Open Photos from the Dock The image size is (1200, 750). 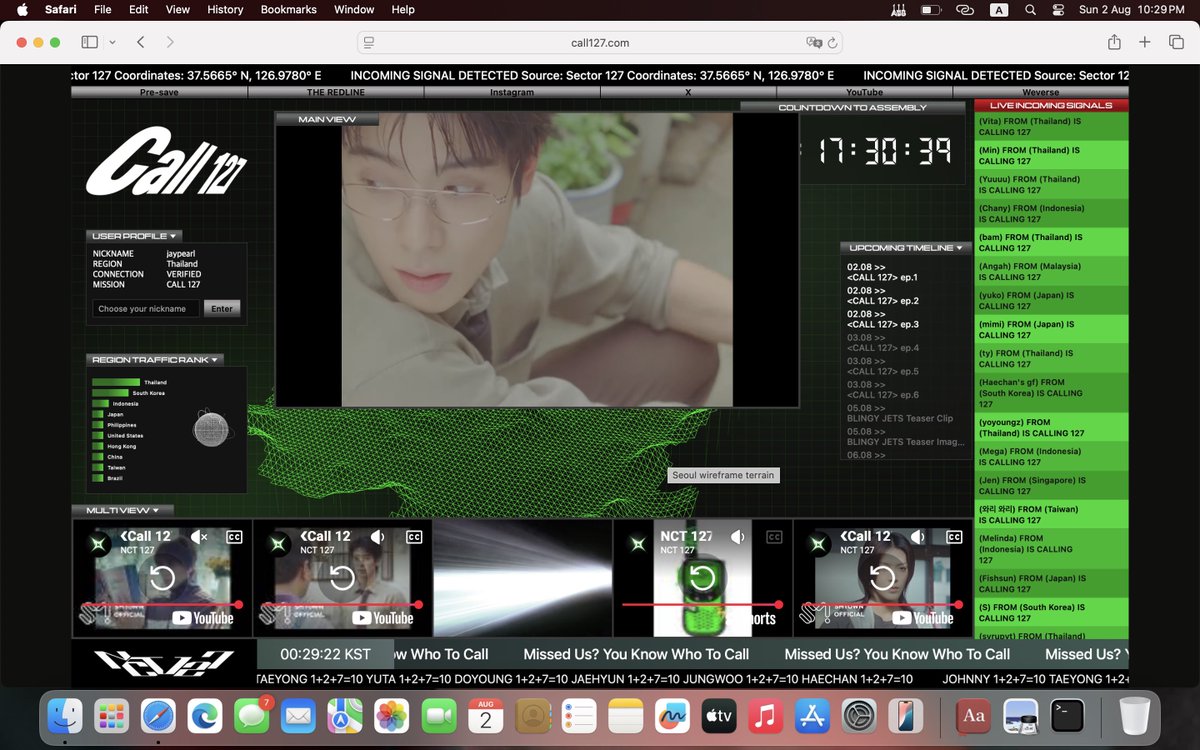[x=391, y=716]
